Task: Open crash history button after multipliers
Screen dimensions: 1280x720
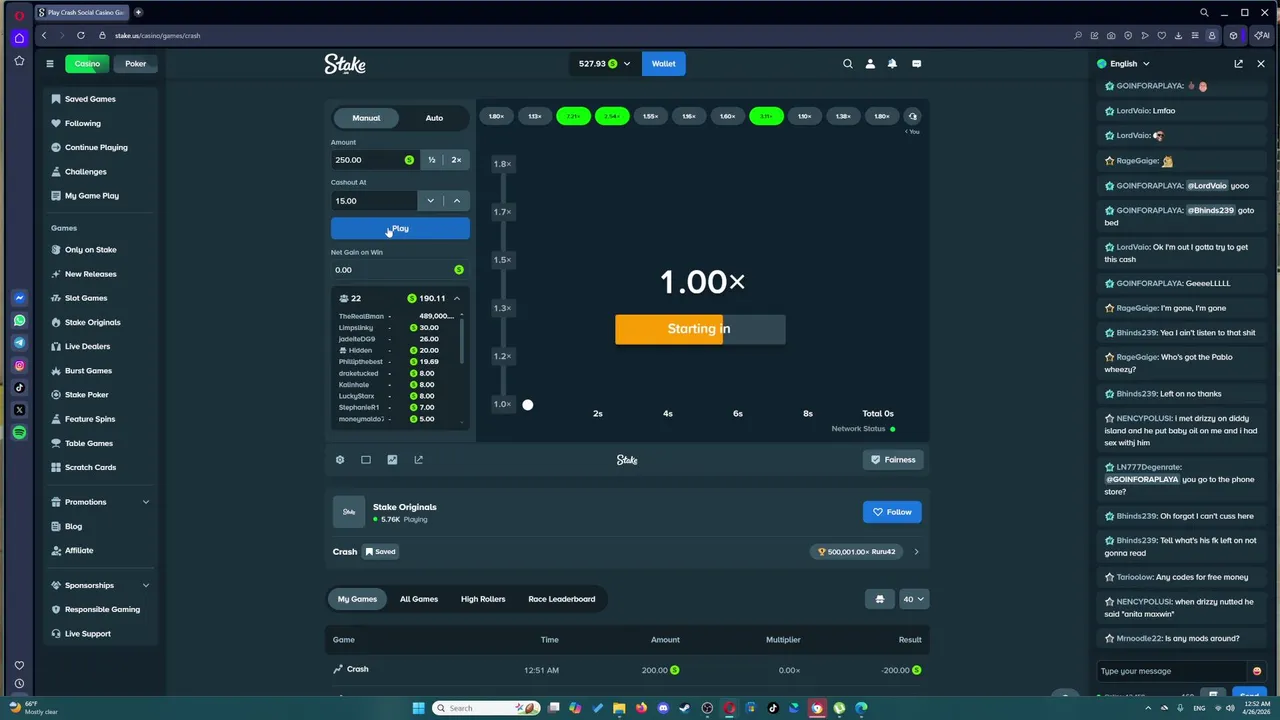Action: pos(912,116)
